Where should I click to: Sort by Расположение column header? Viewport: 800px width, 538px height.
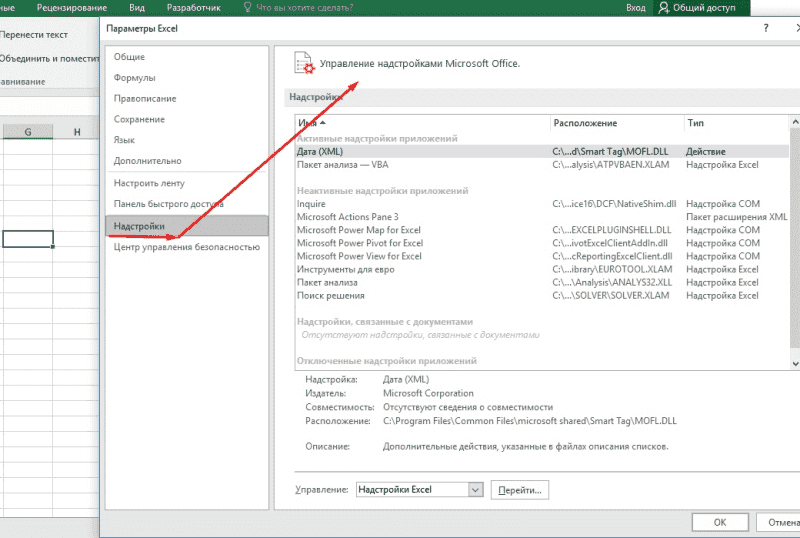[616, 123]
